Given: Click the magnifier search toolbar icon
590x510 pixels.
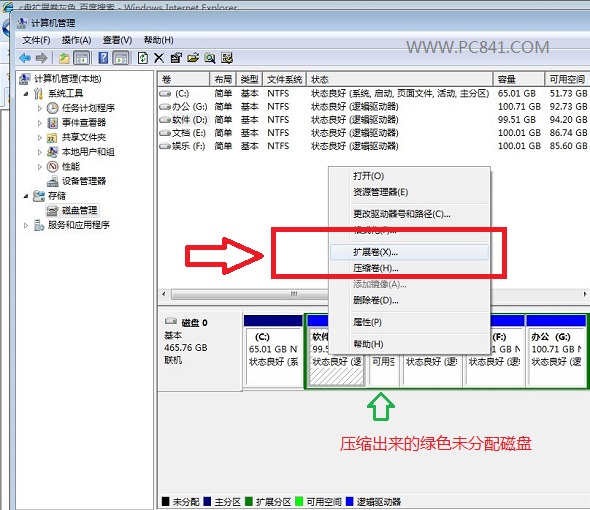Looking at the screenshot, I should pos(210,58).
